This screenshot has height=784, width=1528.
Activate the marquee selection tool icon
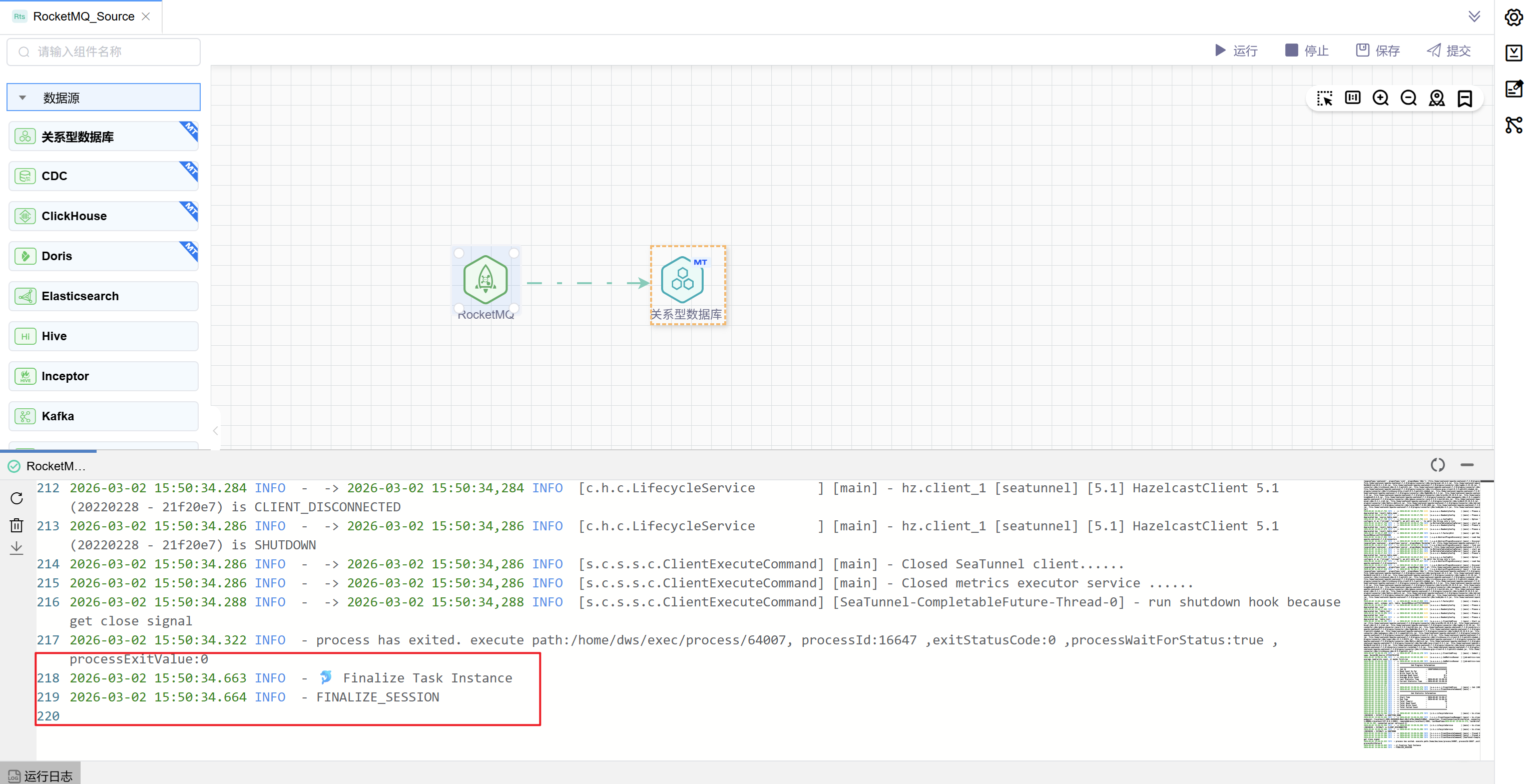1324,98
